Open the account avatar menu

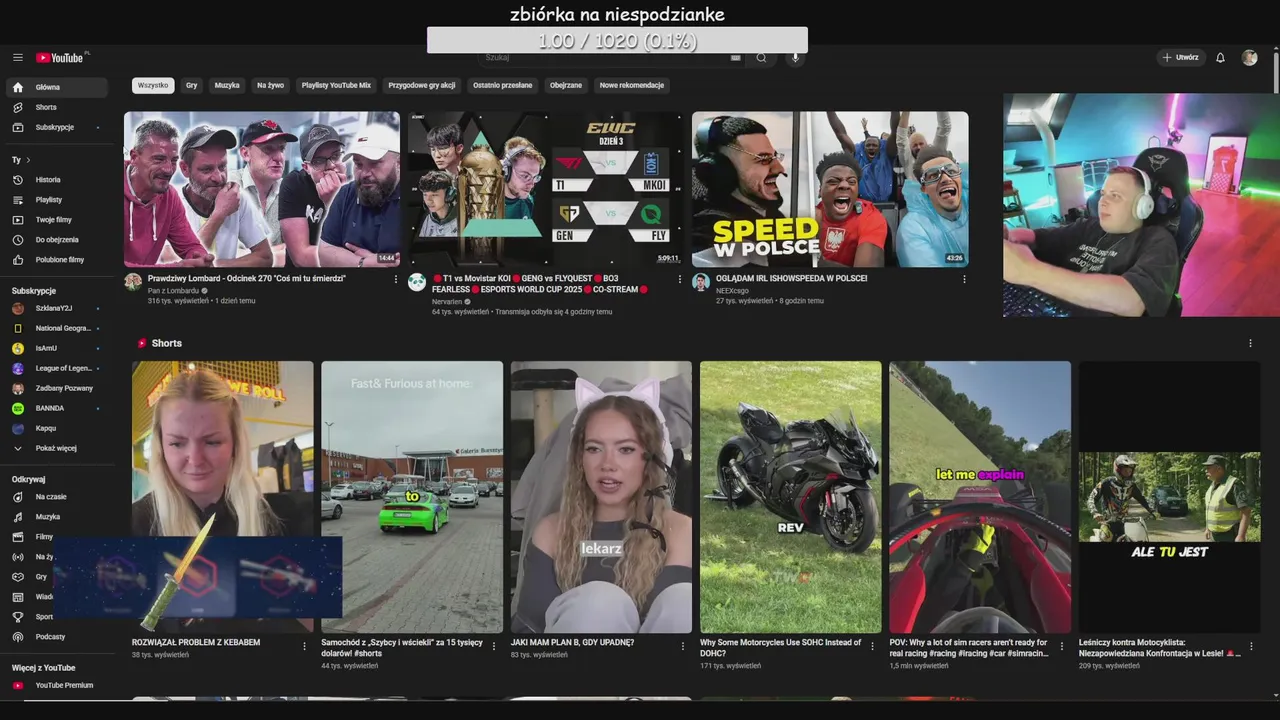(x=1249, y=58)
